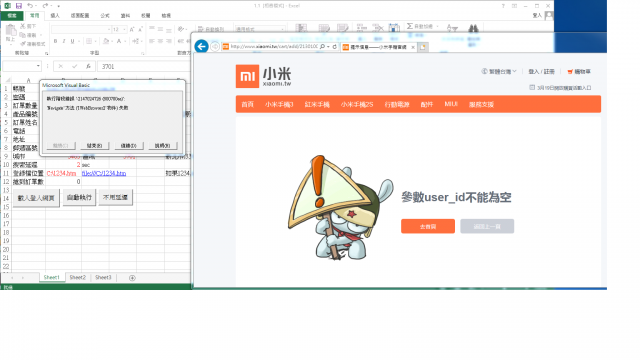640x360 pixels.
Task: Click the formula bar confirm checkmark
Action: (74, 66)
